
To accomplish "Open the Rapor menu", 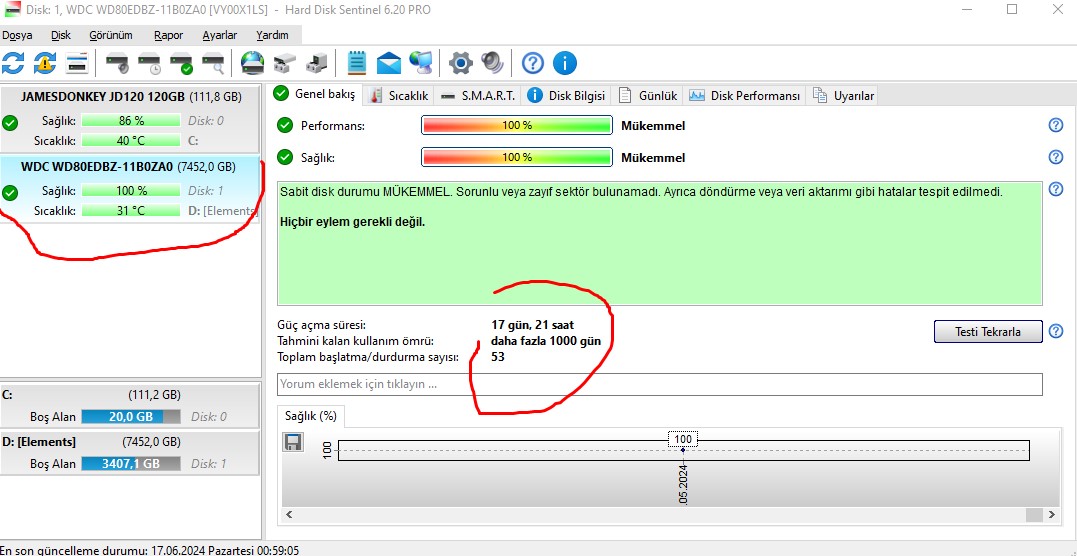I will tap(168, 35).
